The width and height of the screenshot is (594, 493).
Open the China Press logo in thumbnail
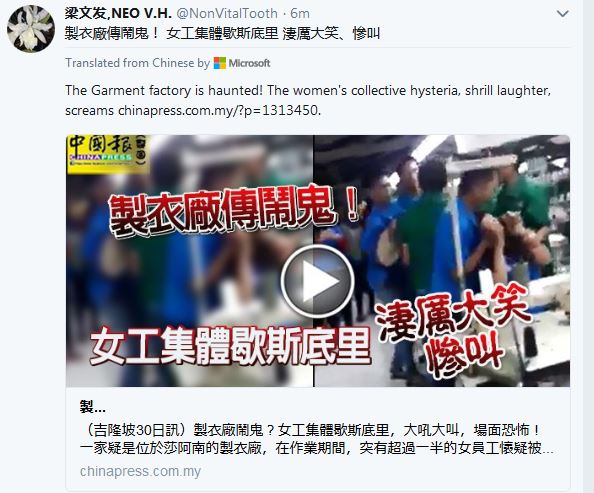pyautogui.click(x=108, y=155)
